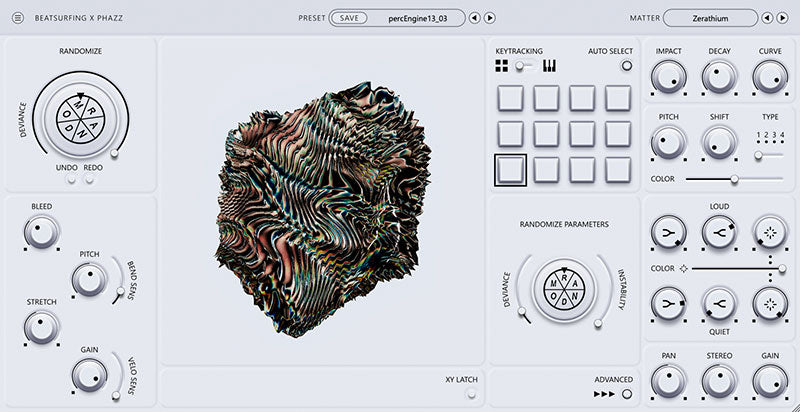This screenshot has height=412, width=800.
Task: Toggle the Keytracking mode switch
Action: (x=524, y=67)
